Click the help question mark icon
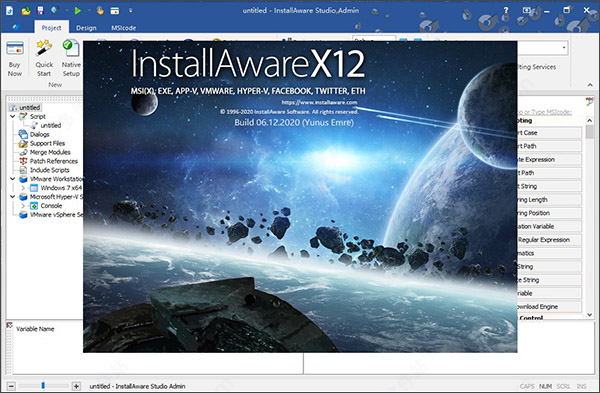 506,11
